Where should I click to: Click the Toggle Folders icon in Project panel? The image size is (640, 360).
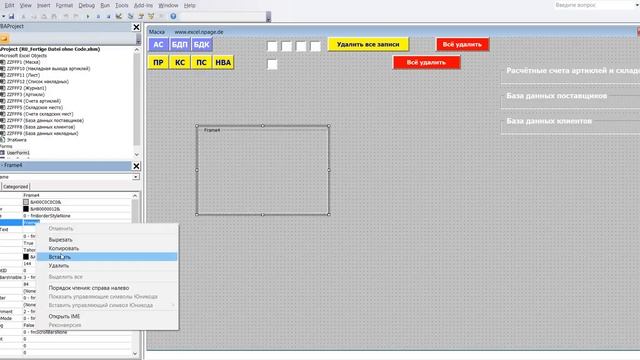point(4,38)
